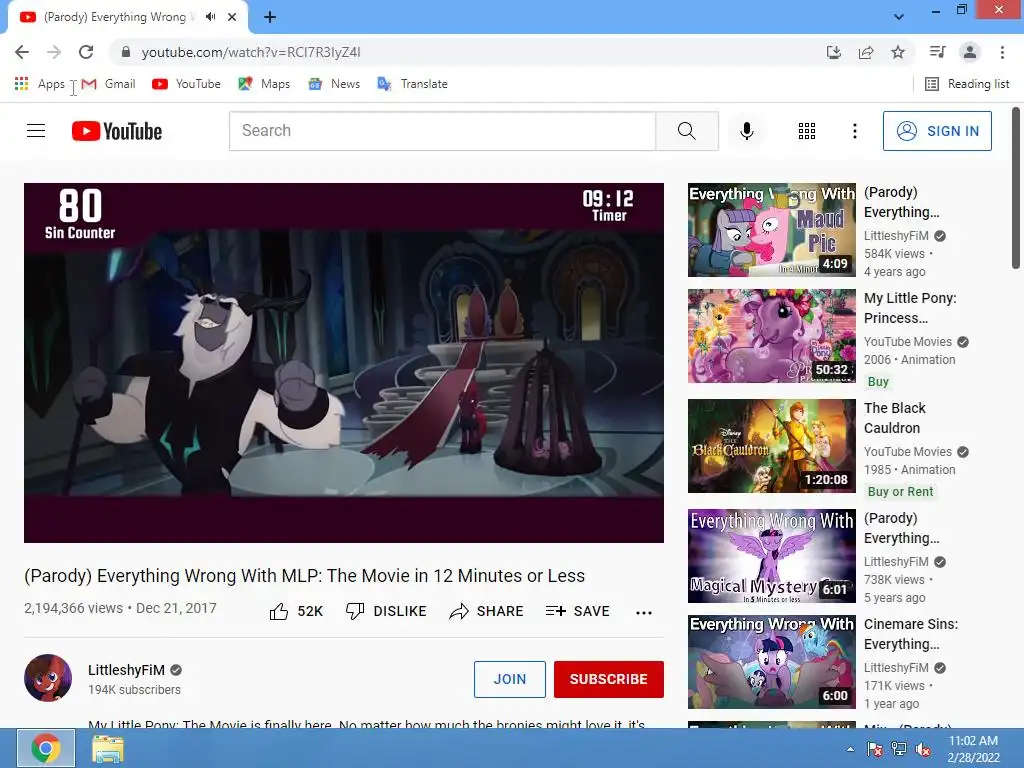View site info via the padlock icon
This screenshot has width=1024, height=768.
(125, 52)
